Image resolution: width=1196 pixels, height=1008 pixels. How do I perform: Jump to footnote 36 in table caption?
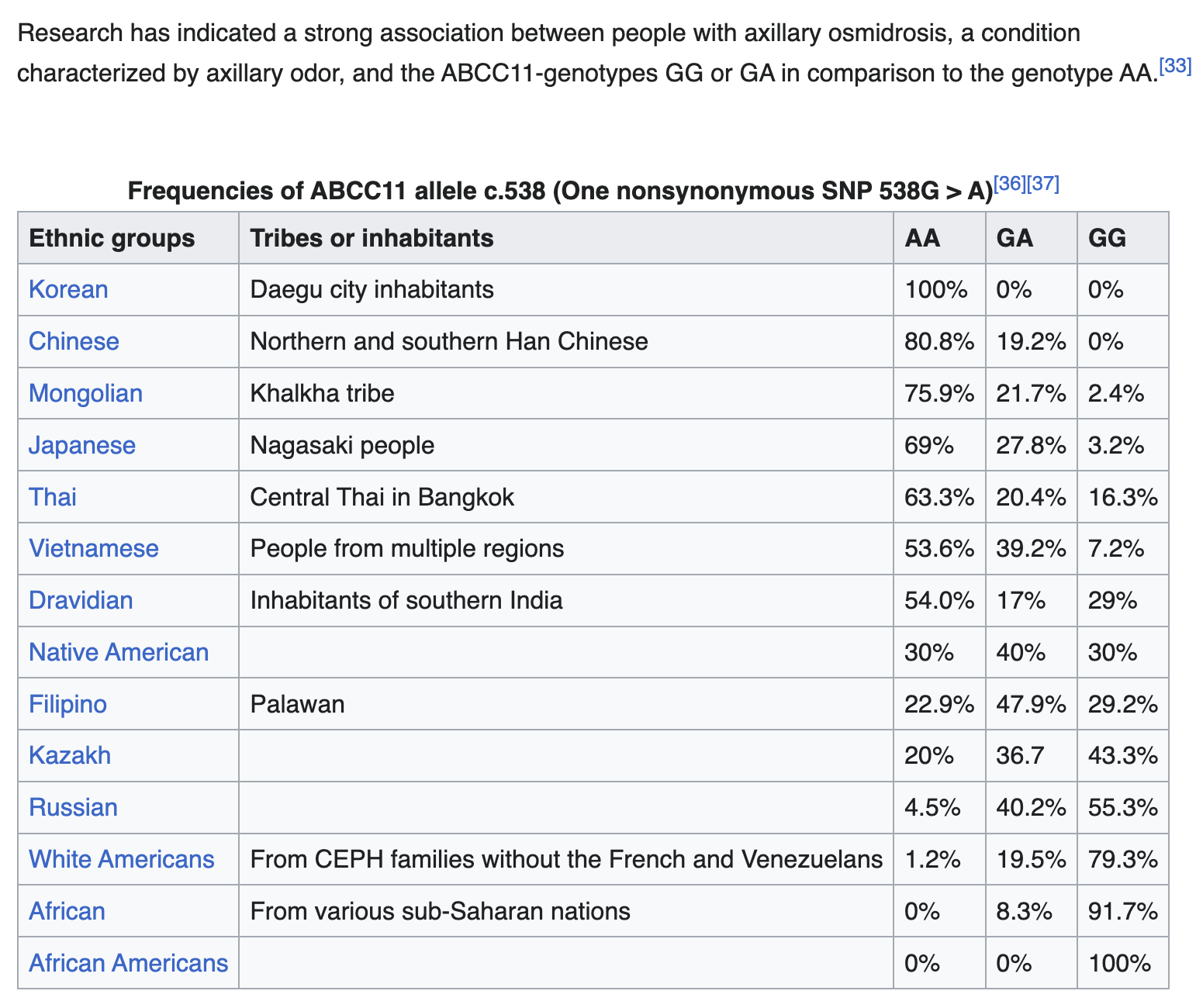point(1010,184)
